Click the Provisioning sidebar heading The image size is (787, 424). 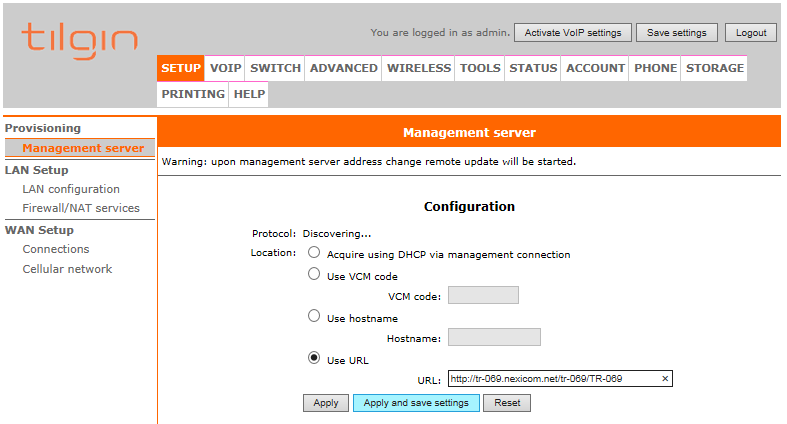click(43, 128)
